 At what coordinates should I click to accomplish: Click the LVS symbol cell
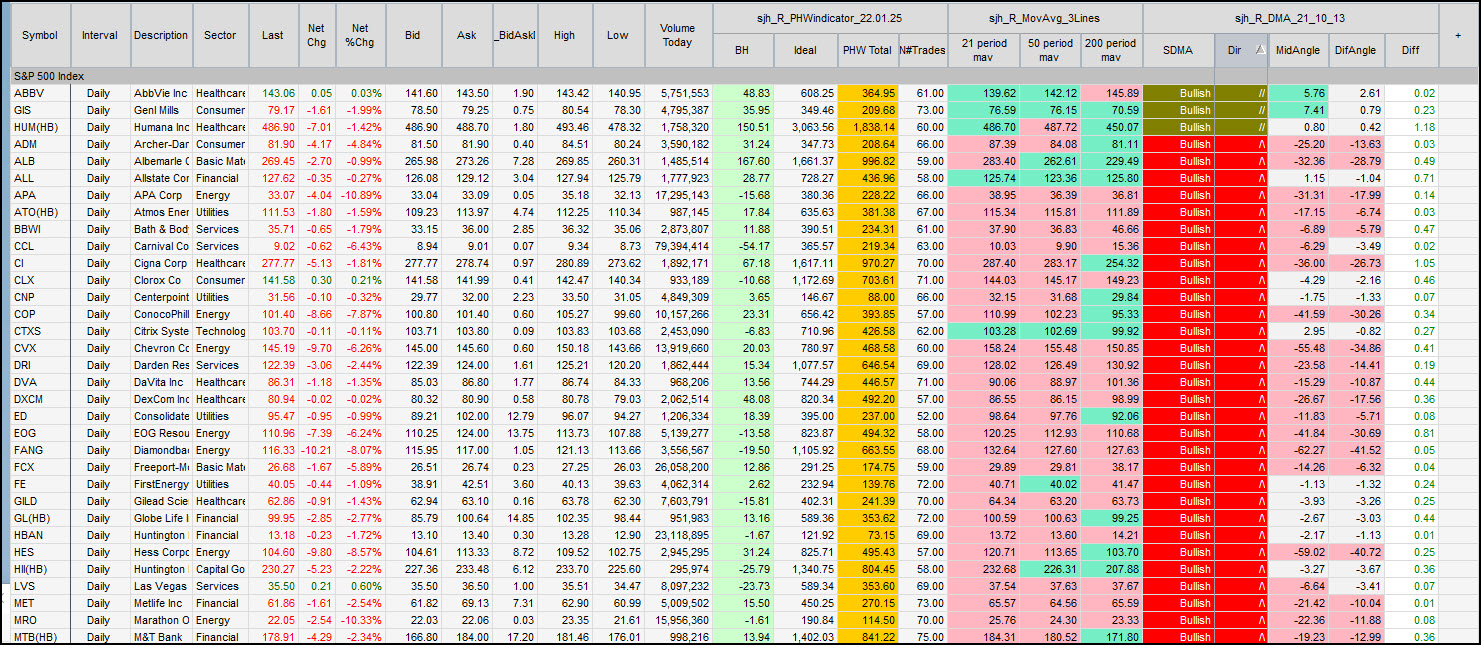pyautogui.click(x=40, y=586)
